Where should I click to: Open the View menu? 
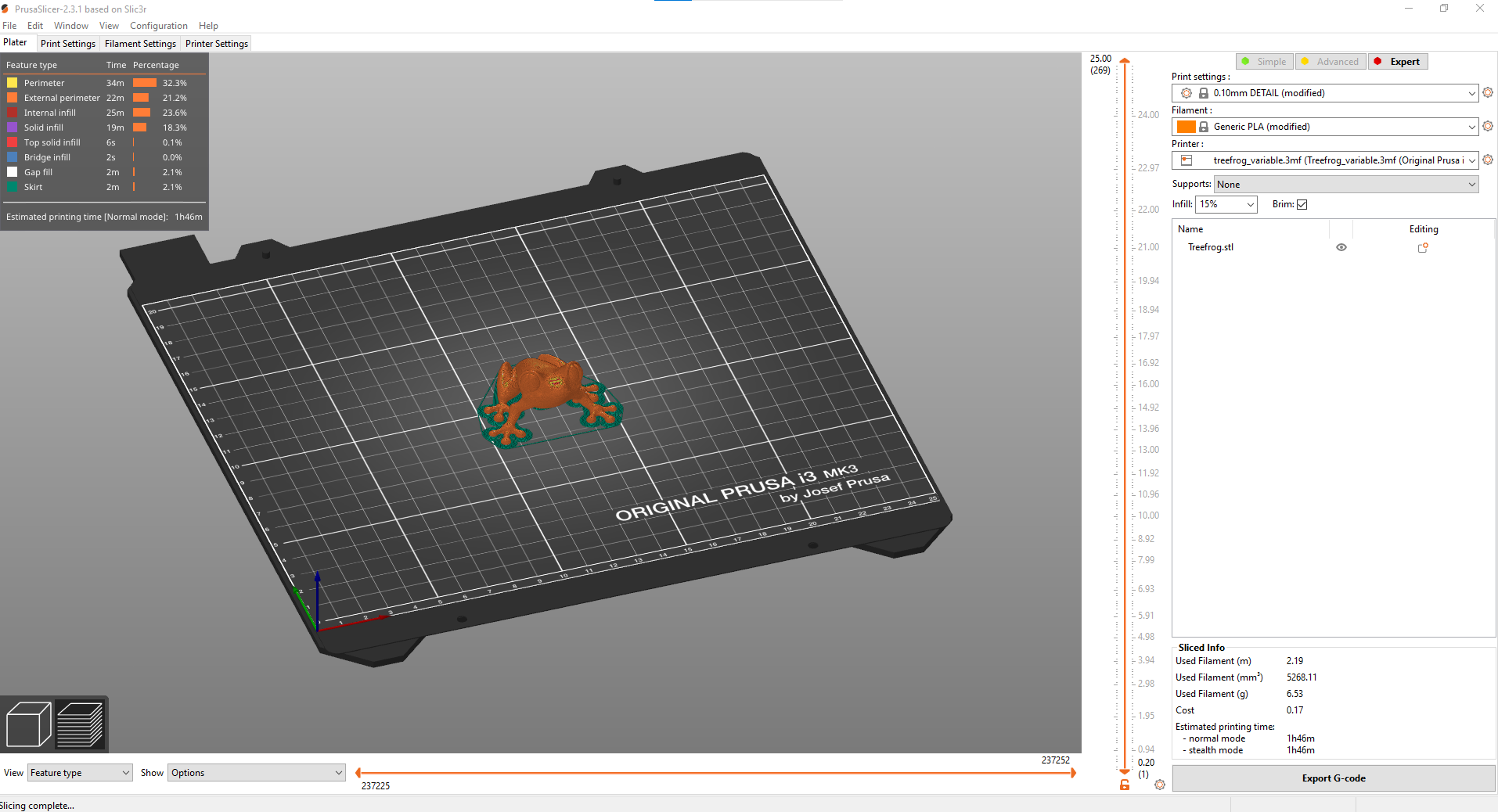point(109,26)
